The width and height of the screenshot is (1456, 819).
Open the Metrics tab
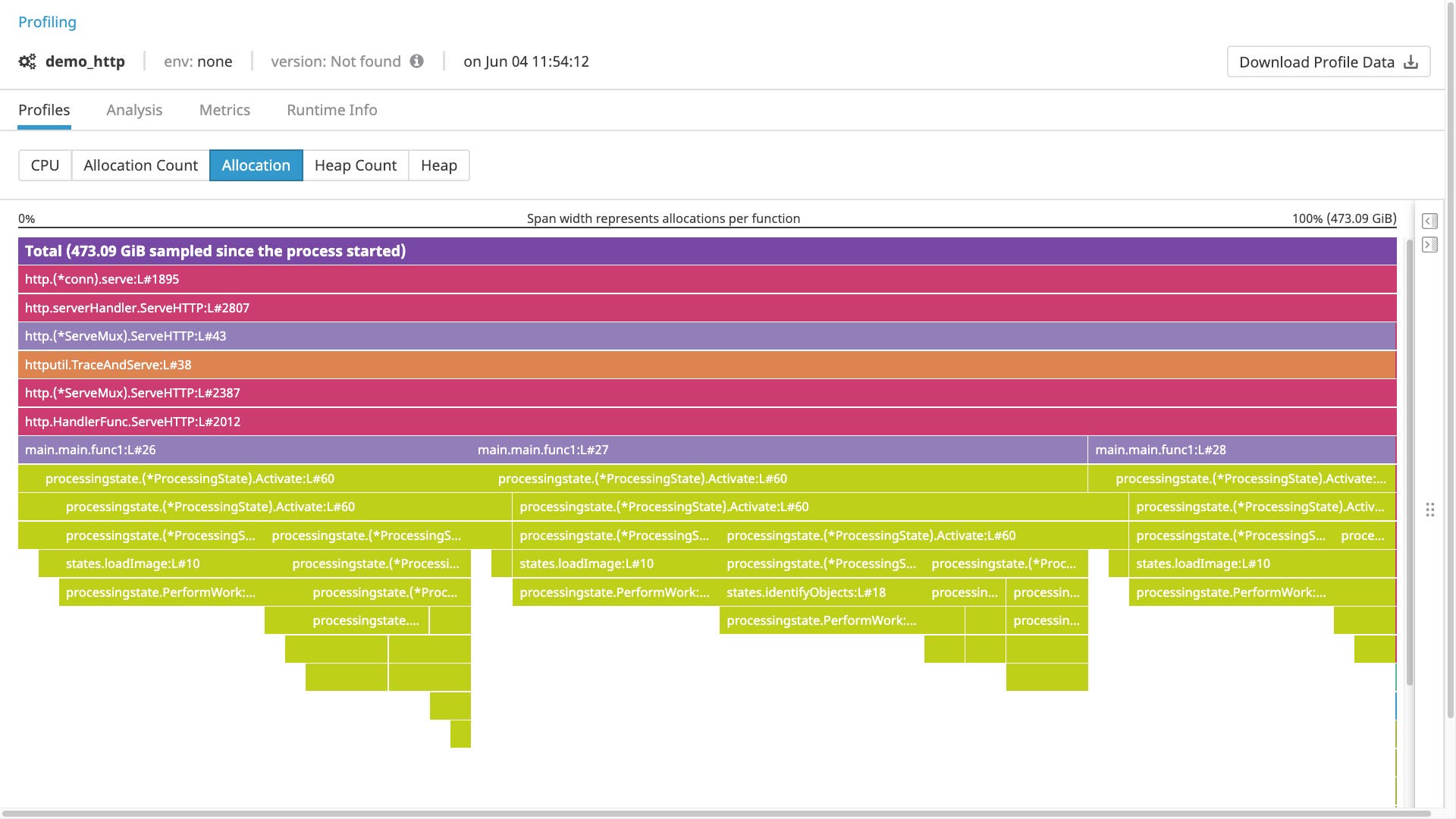[x=224, y=110]
